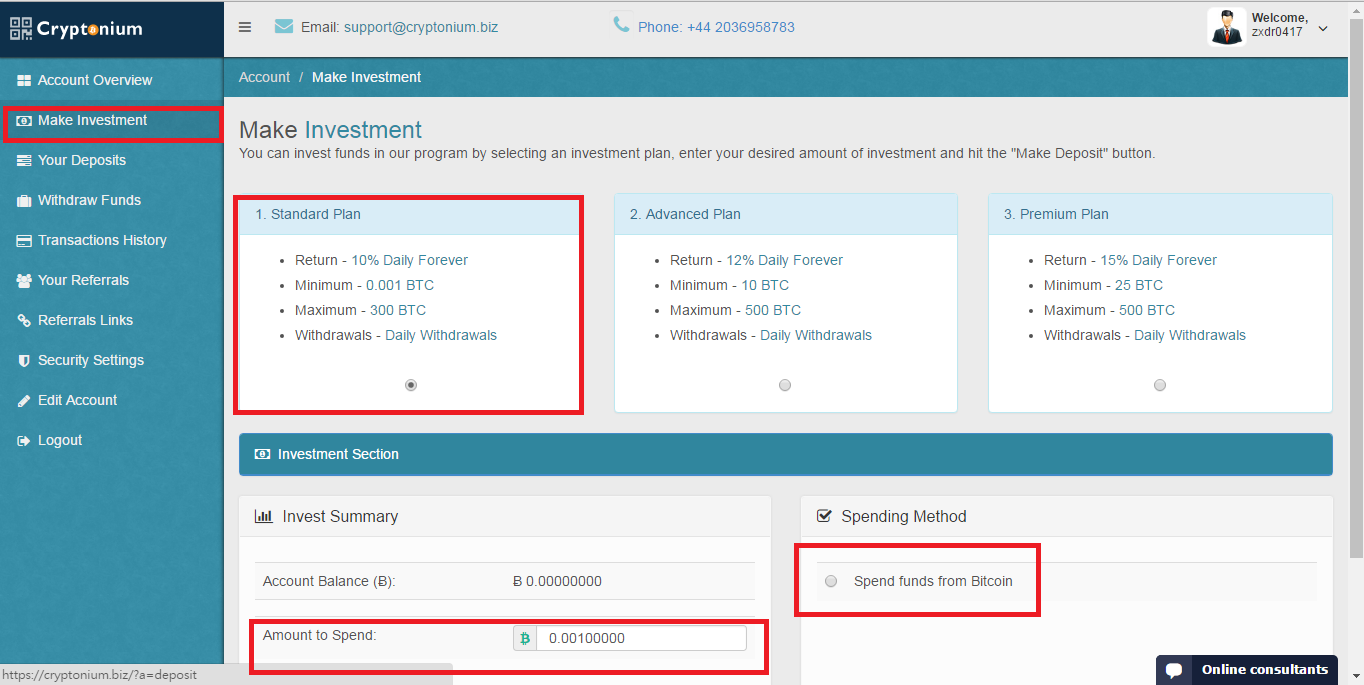Click the Edit Account pencil icon
The image size is (1364, 685).
point(24,400)
